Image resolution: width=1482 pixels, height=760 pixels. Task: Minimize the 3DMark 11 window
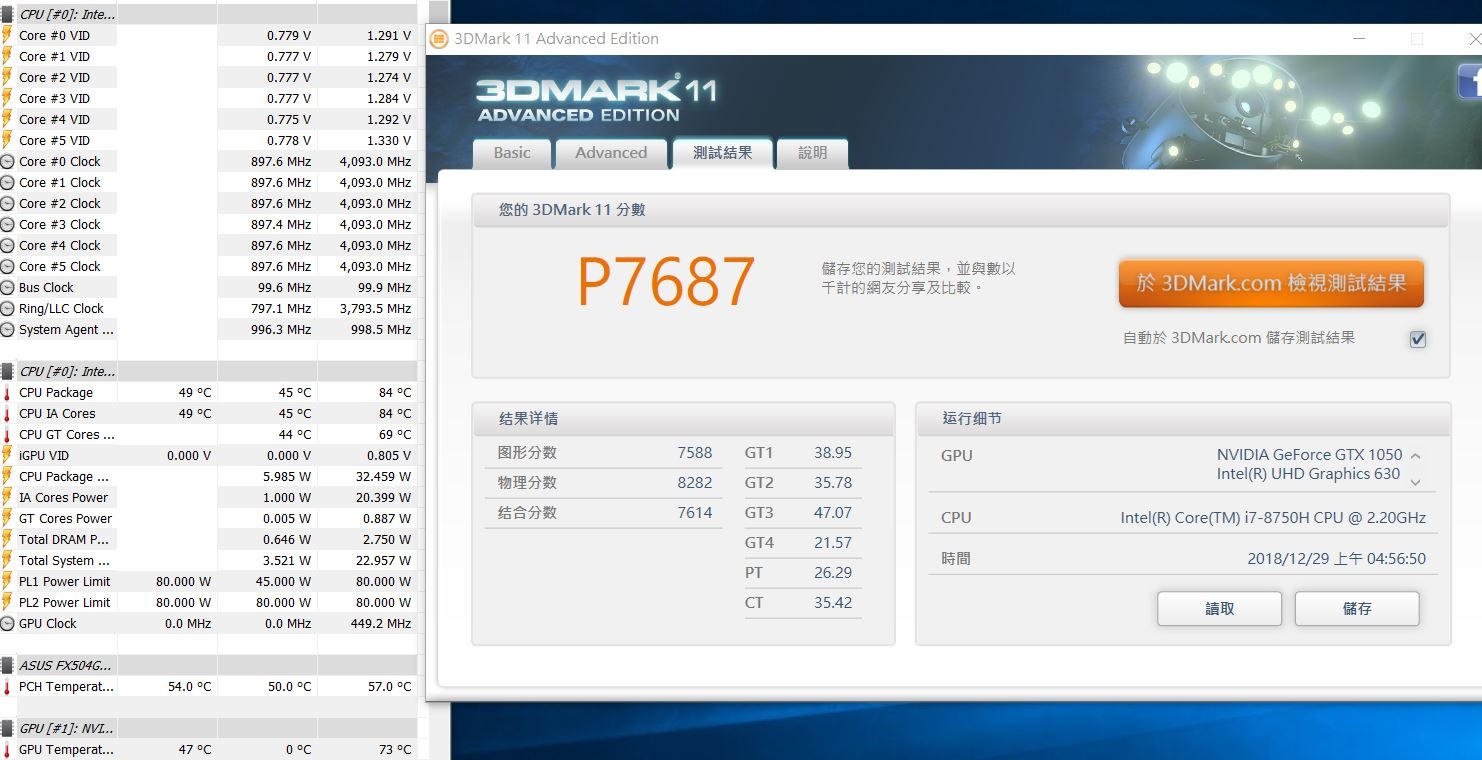(1359, 39)
